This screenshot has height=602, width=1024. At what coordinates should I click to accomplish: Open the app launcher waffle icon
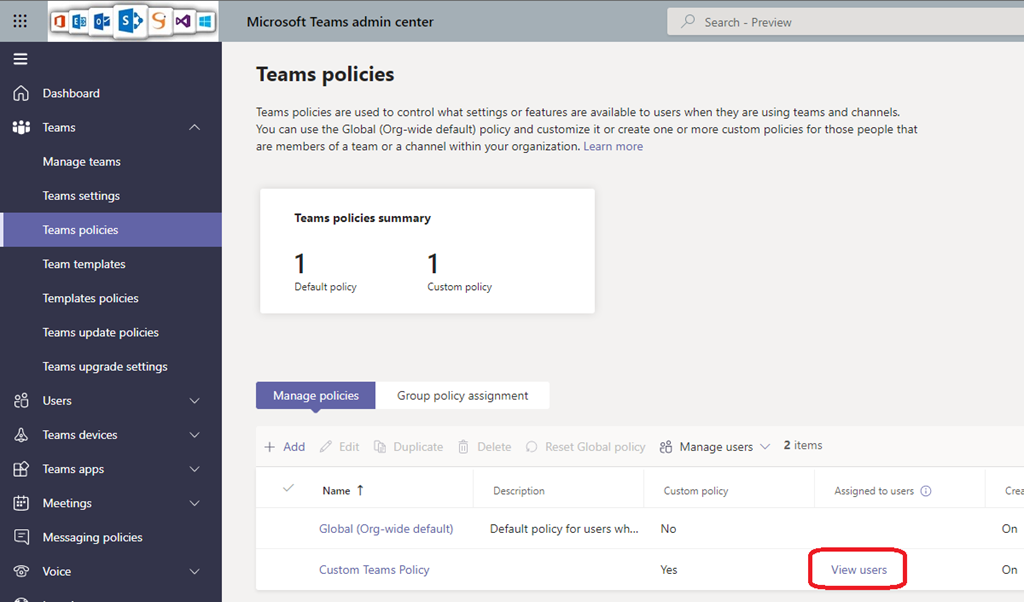tap(20, 21)
